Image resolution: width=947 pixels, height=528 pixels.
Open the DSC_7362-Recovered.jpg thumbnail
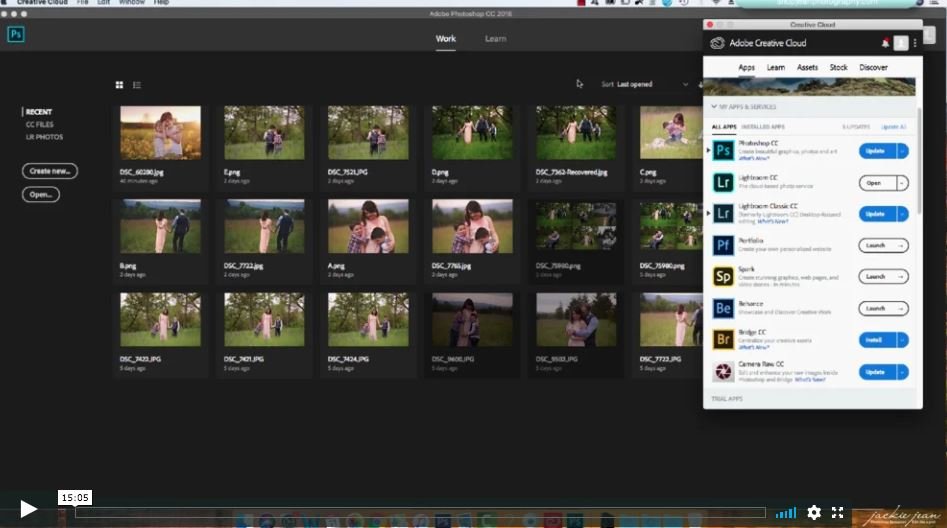[x=576, y=133]
